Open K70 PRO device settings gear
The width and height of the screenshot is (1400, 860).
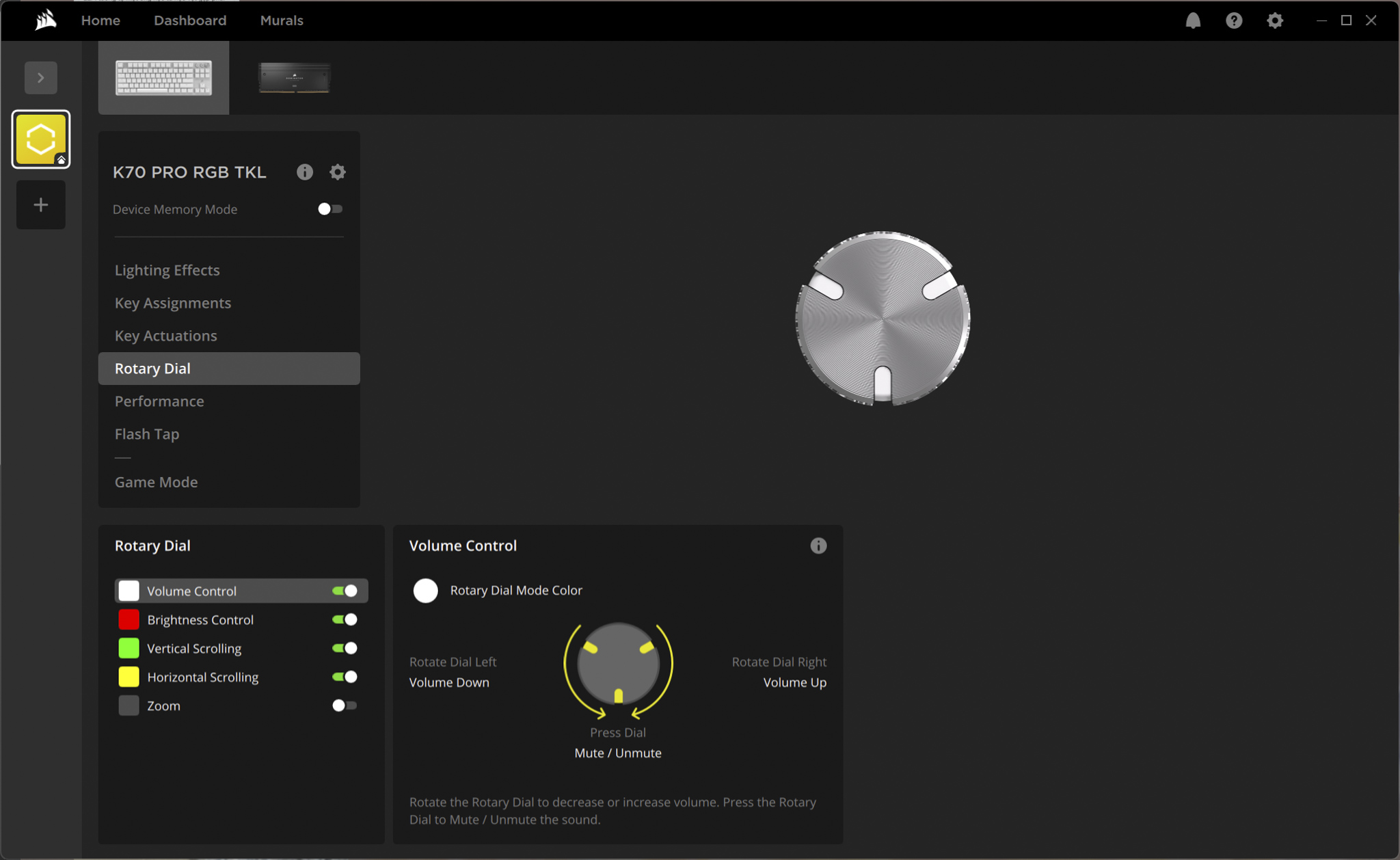pos(338,172)
